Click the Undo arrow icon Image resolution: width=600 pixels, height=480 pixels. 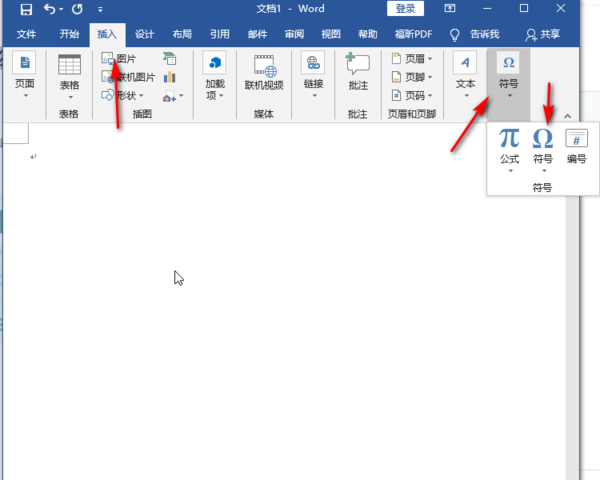50,8
